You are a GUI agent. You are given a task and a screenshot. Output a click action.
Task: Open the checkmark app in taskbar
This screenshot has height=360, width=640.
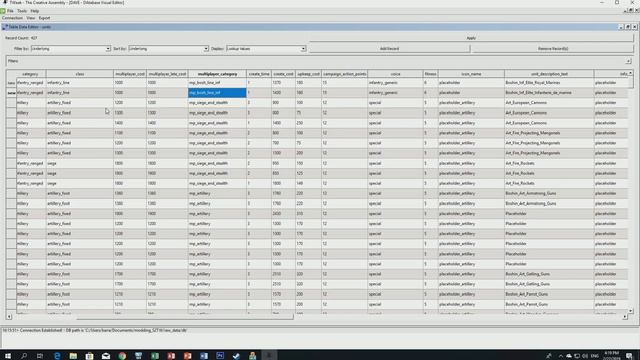tap(236, 356)
